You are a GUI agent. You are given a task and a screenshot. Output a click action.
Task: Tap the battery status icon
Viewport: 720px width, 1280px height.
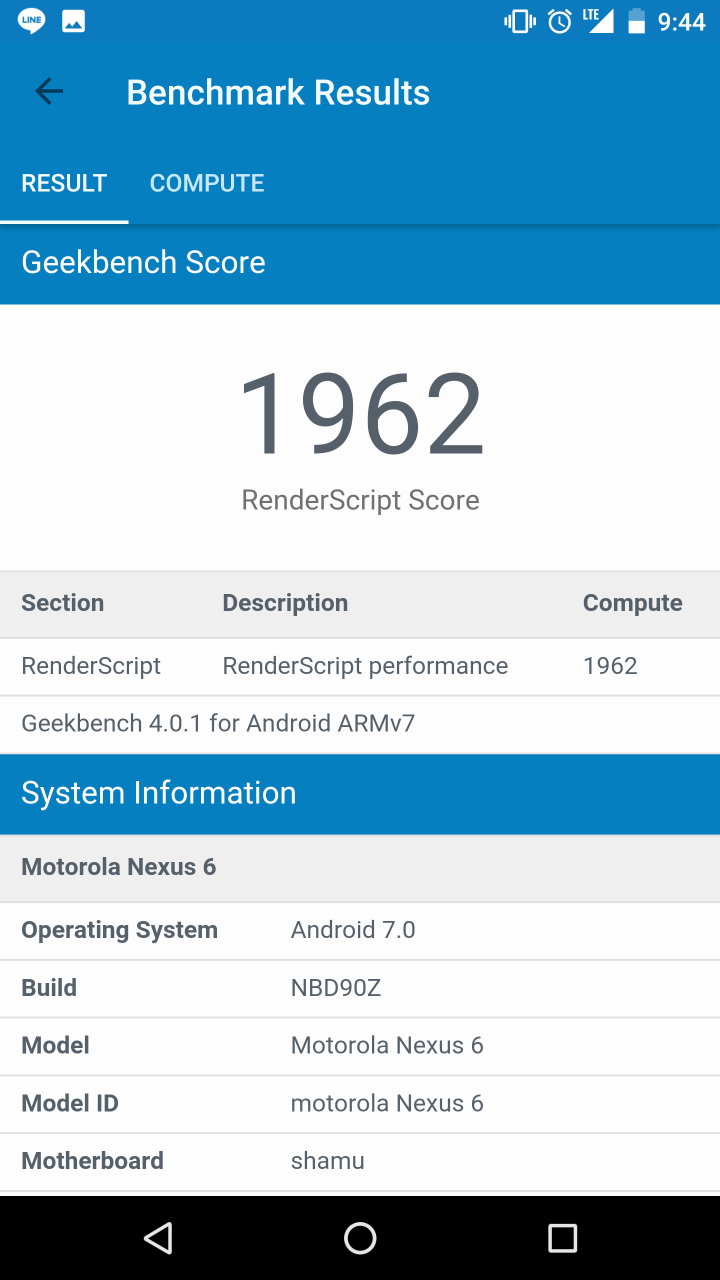pyautogui.click(x=636, y=21)
